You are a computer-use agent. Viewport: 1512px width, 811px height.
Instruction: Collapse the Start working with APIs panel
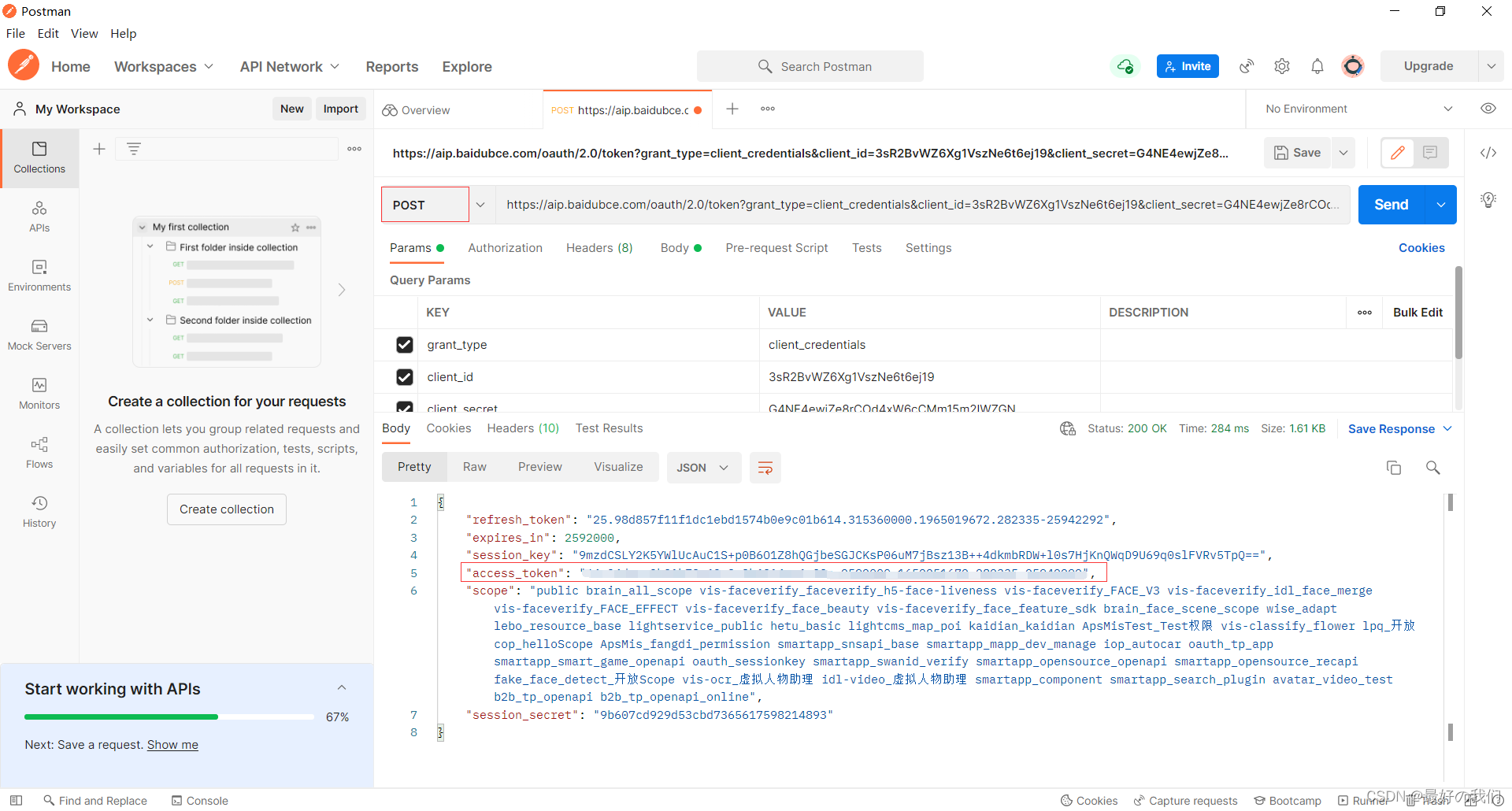click(x=342, y=687)
